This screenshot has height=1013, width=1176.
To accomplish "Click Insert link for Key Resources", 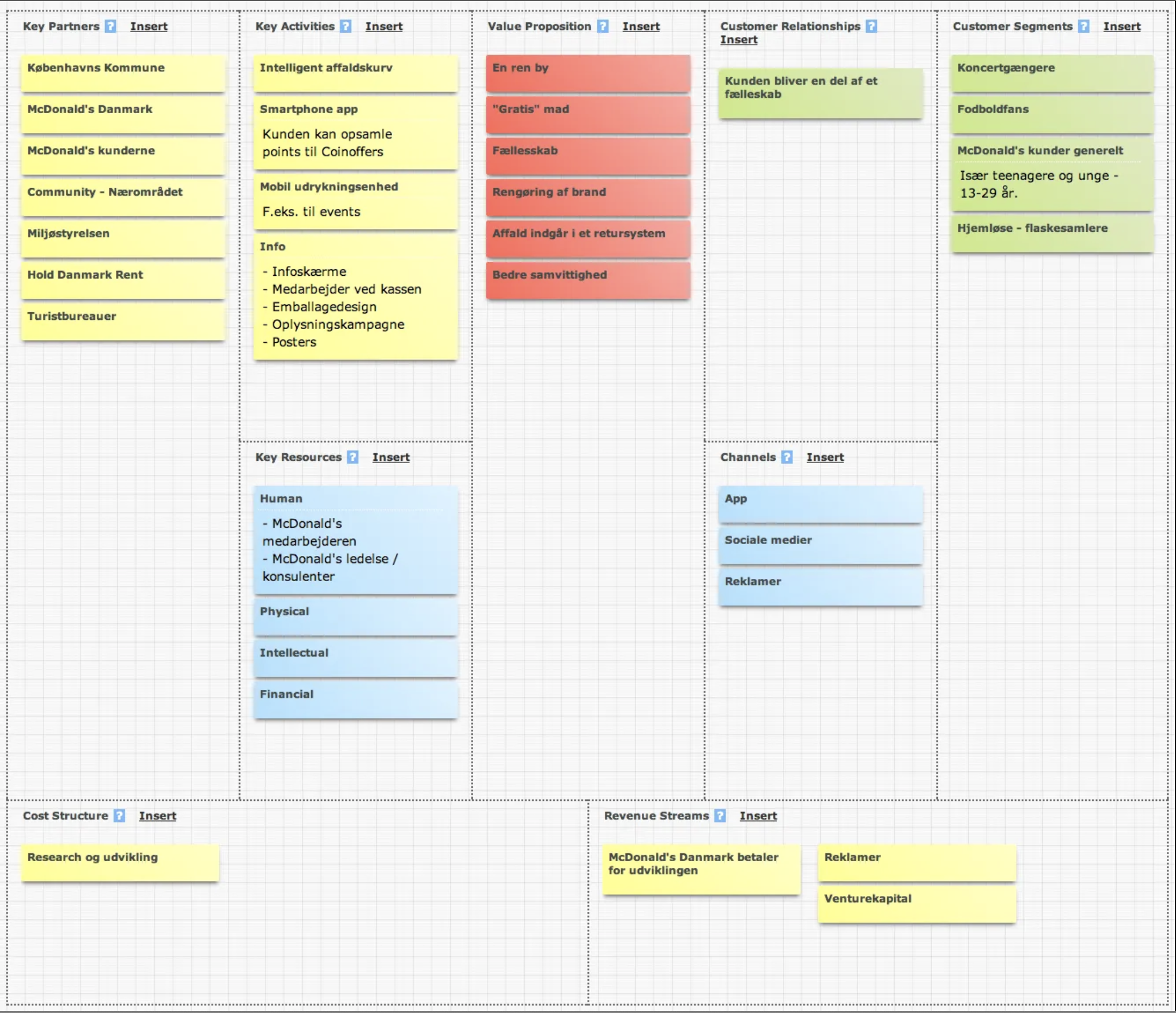I will tap(391, 457).
